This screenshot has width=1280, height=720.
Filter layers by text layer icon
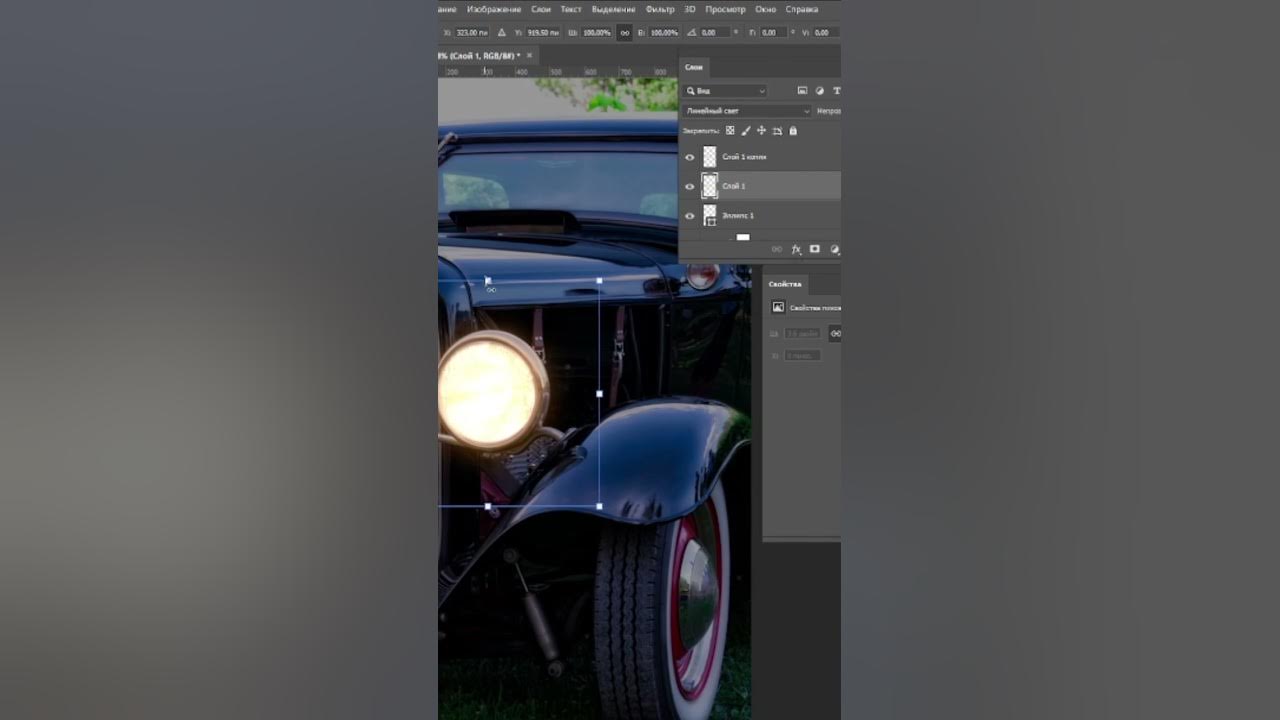[836, 91]
